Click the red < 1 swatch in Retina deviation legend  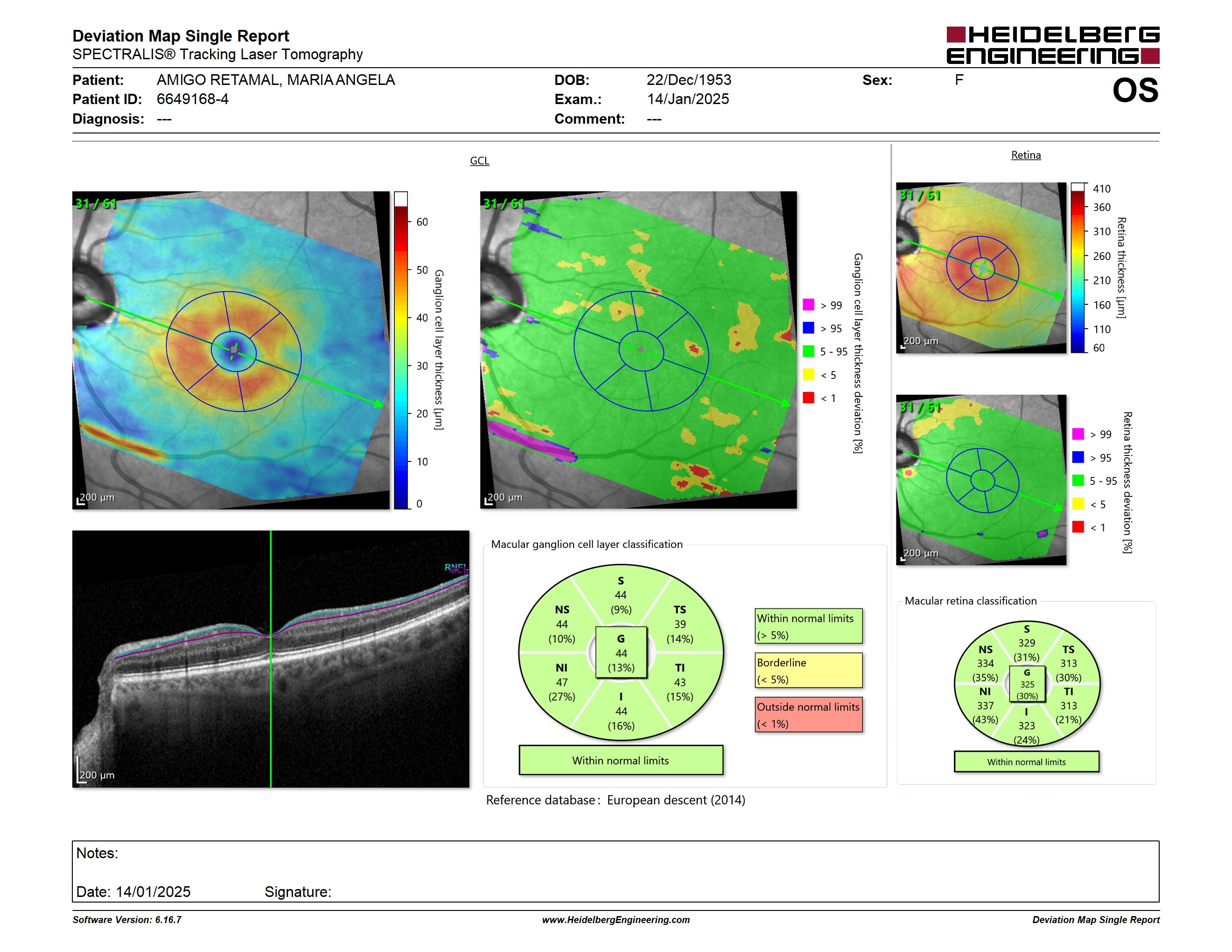[1078, 527]
